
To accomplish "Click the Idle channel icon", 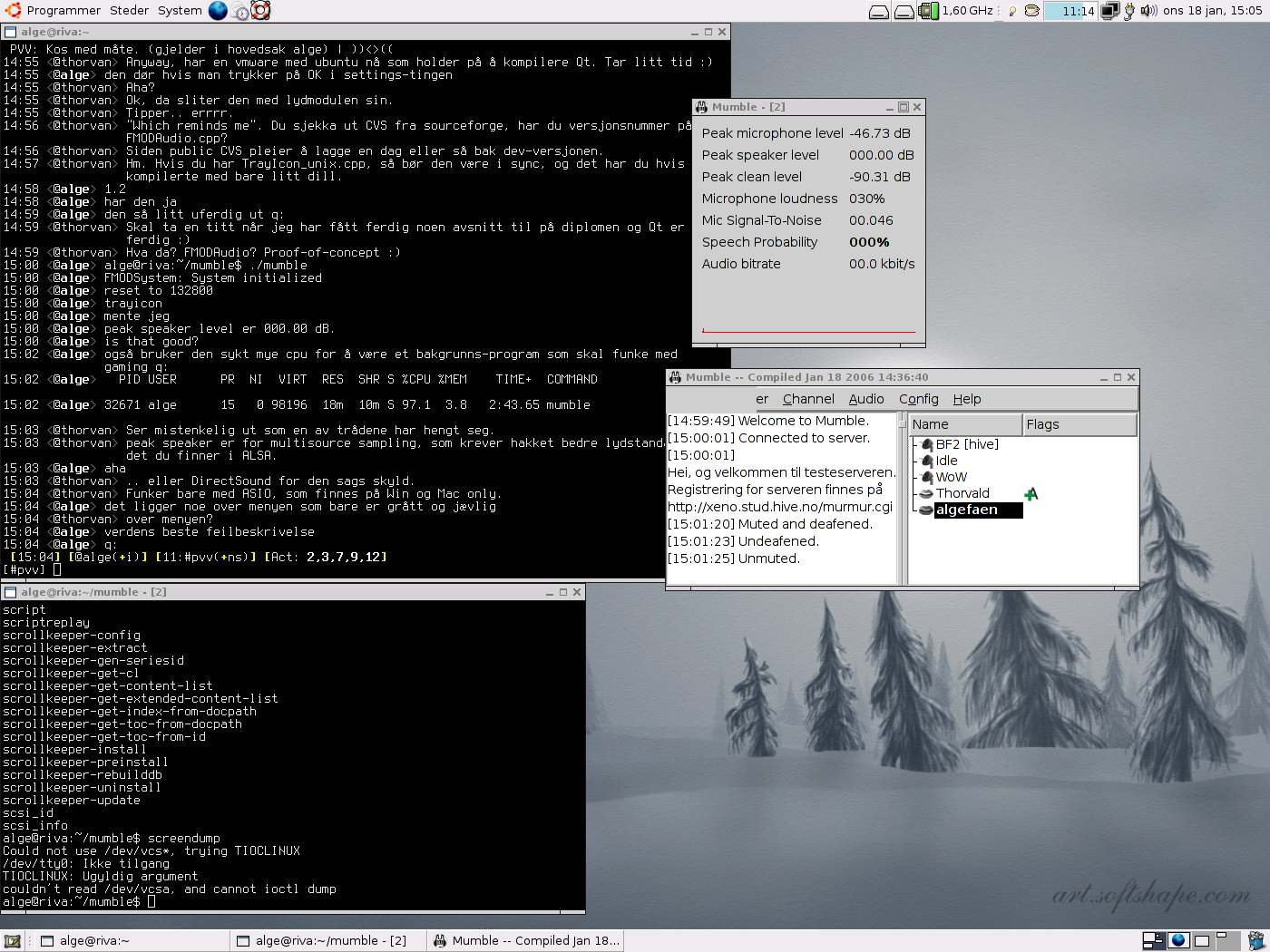I will click(x=927, y=461).
